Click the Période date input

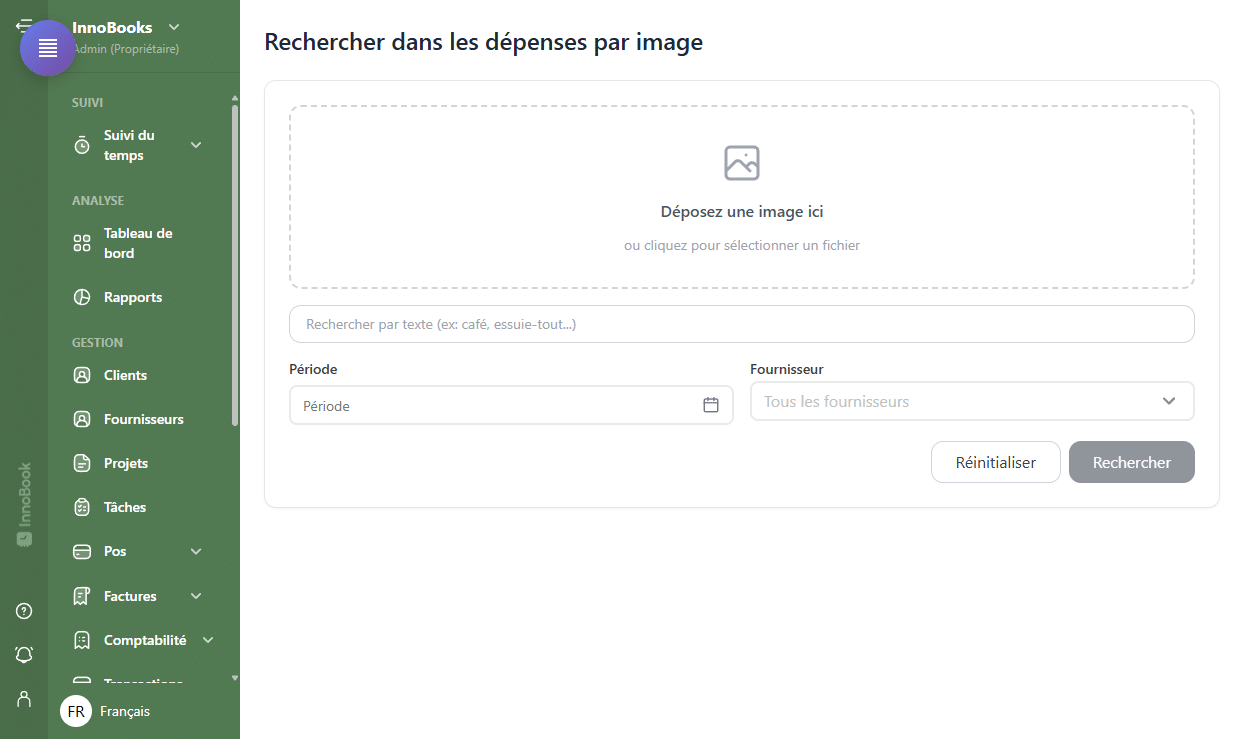coord(511,405)
